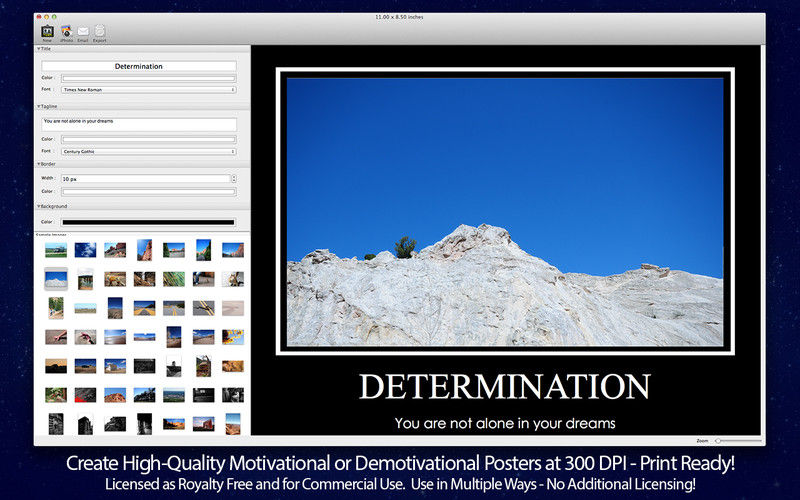
Task: Choose the person walking on sidewalk thumbnail
Action: tap(204, 279)
